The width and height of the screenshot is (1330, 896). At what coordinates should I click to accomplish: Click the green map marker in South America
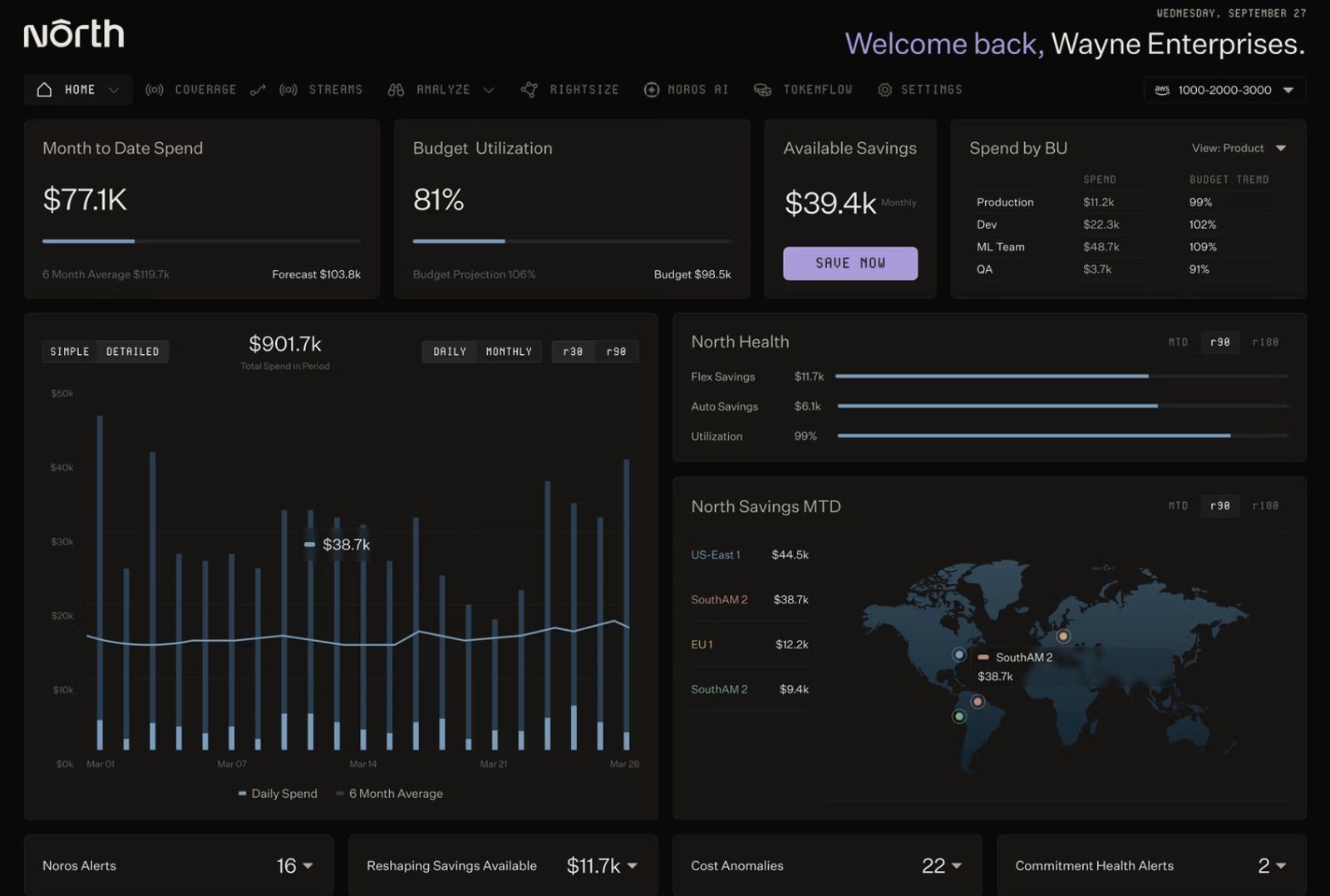pyautogui.click(x=959, y=716)
